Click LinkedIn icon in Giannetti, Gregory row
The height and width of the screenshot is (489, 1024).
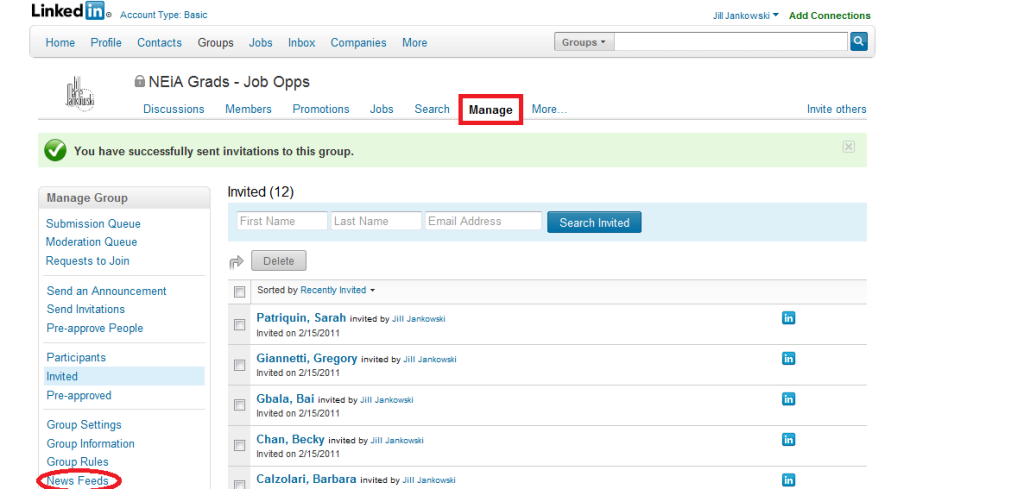(x=788, y=358)
